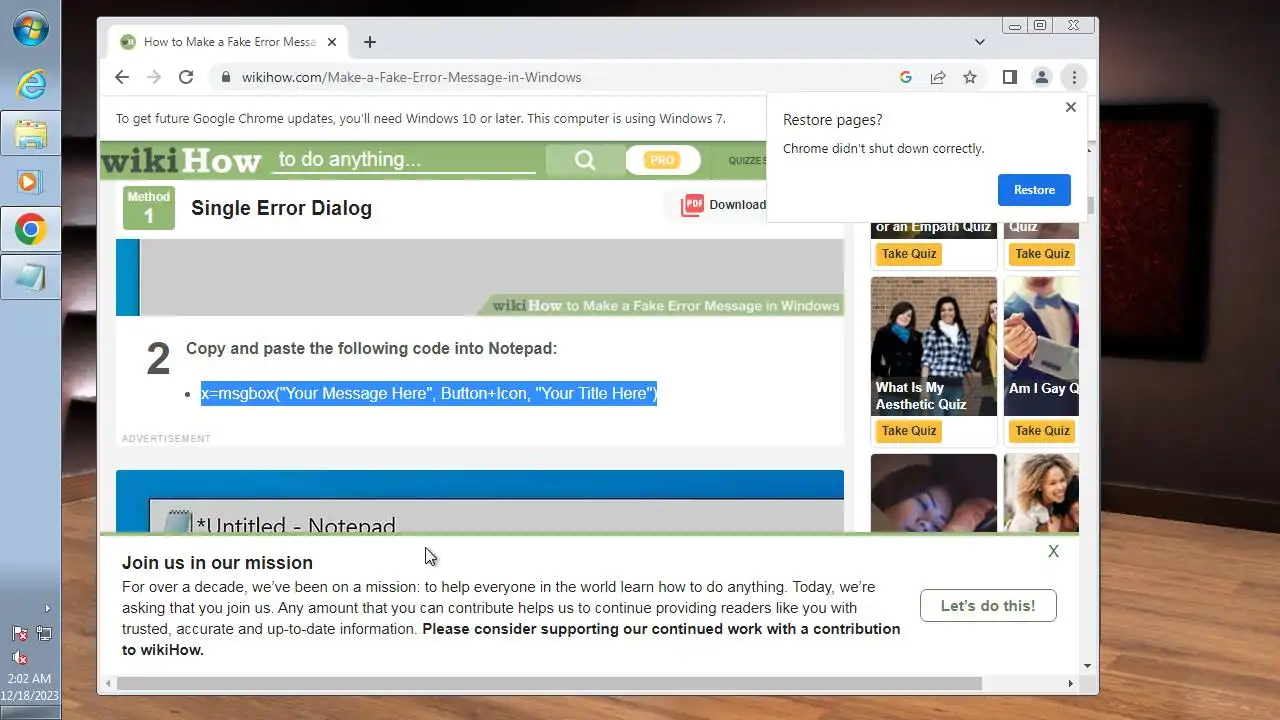Select the How to Make a Fake Error tab
Viewport: 1280px width, 720px height.
[230, 42]
